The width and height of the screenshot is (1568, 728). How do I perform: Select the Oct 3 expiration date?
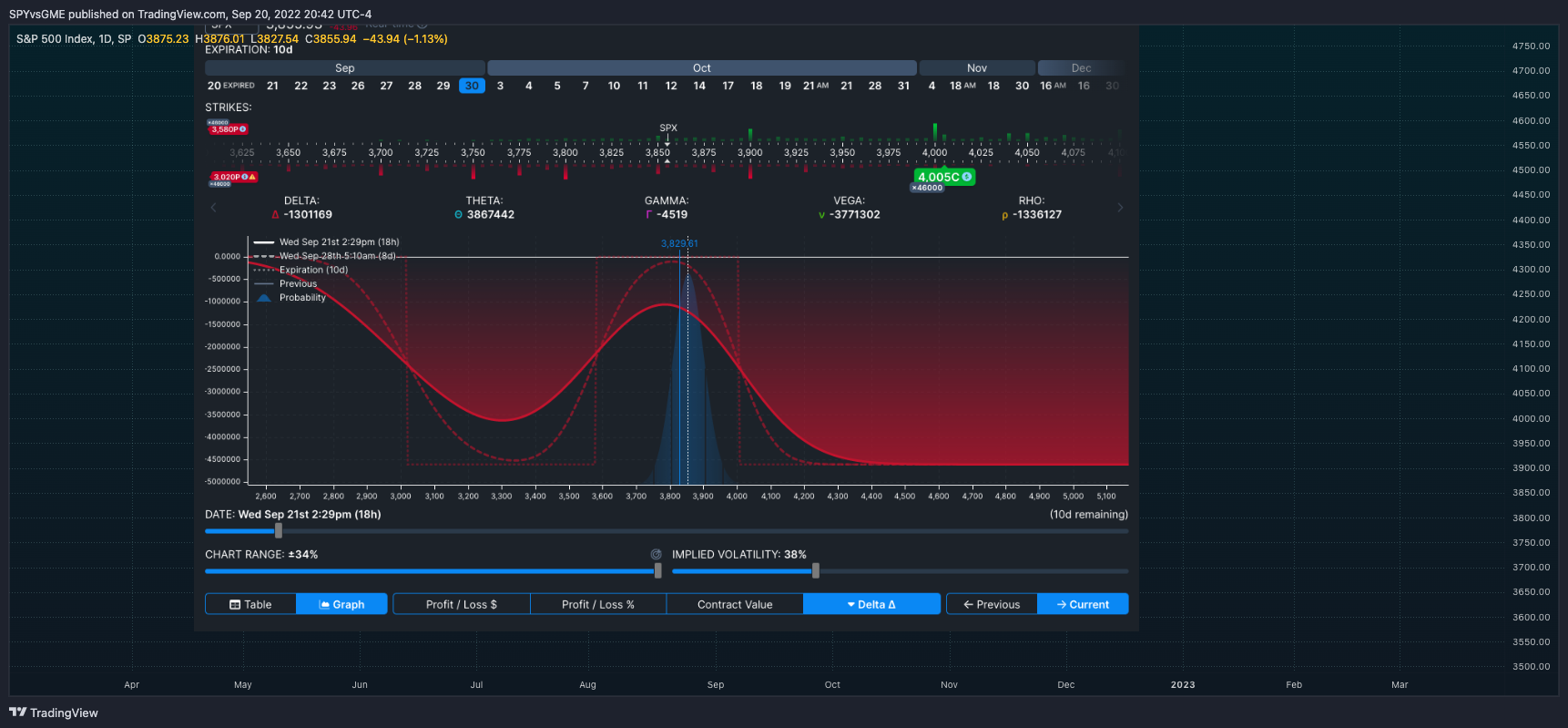[500, 86]
